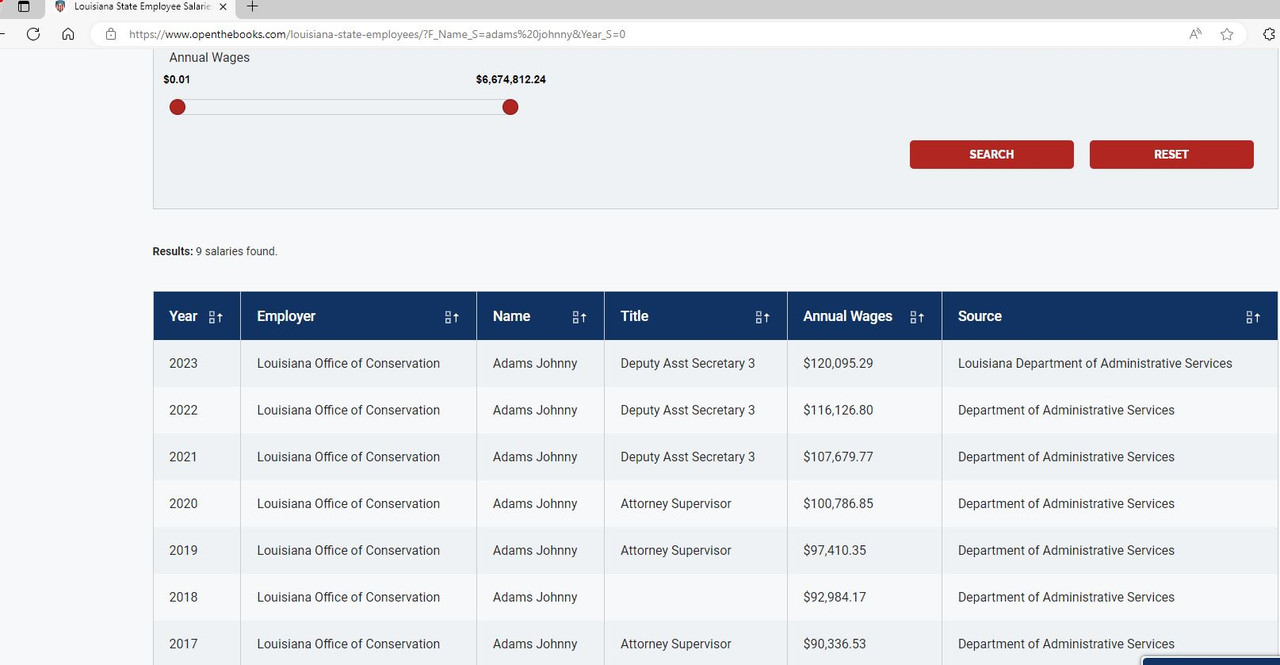The height and width of the screenshot is (665, 1280).
Task: Open read aloud icon in address bar
Action: (x=1195, y=34)
